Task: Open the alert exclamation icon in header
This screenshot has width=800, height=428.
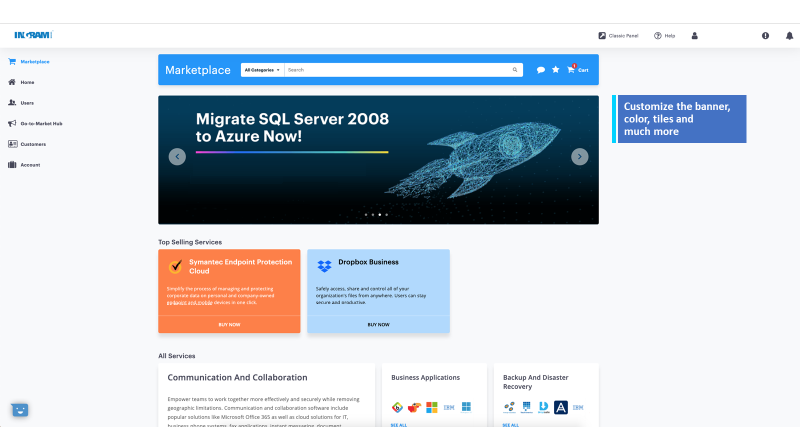Action: coord(766,35)
